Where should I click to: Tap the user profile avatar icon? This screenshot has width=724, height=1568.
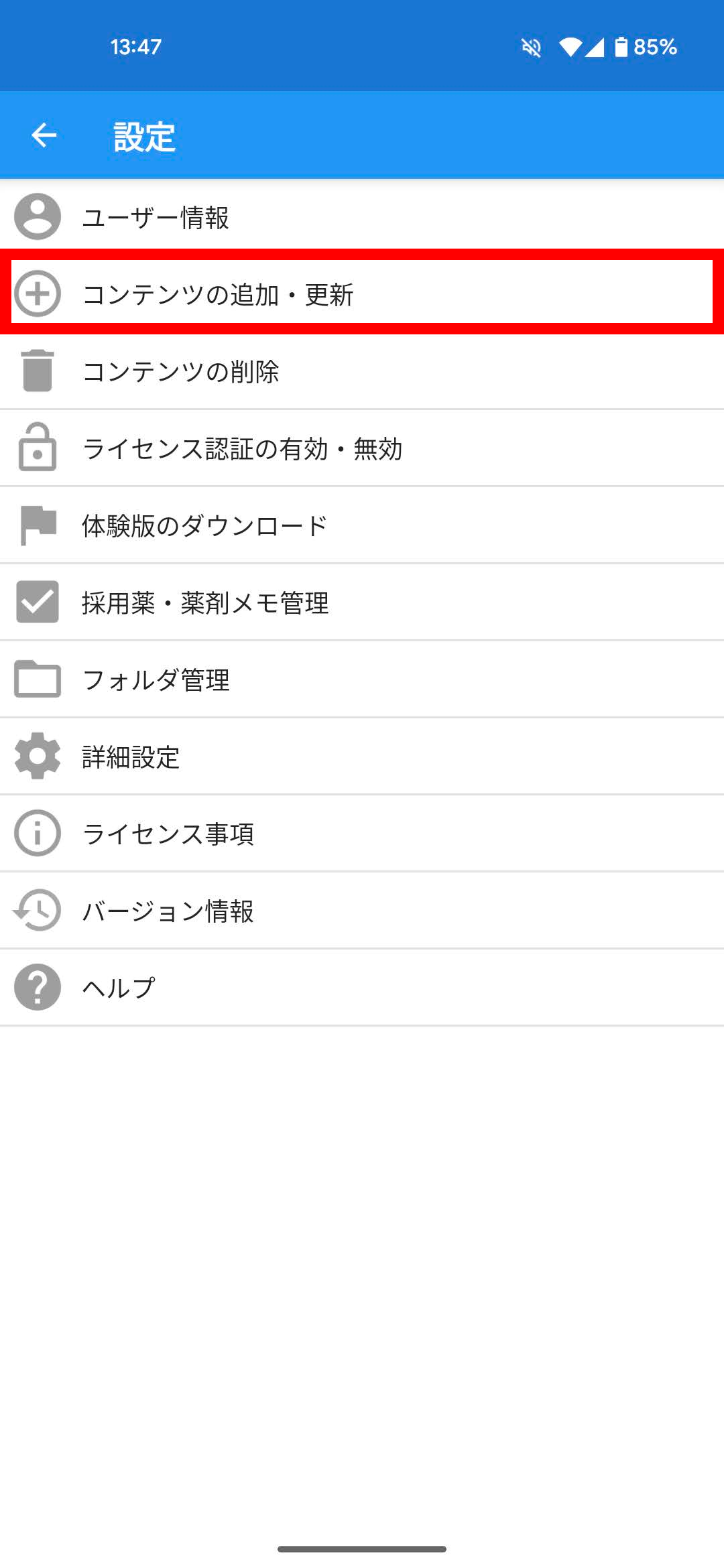(x=38, y=216)
